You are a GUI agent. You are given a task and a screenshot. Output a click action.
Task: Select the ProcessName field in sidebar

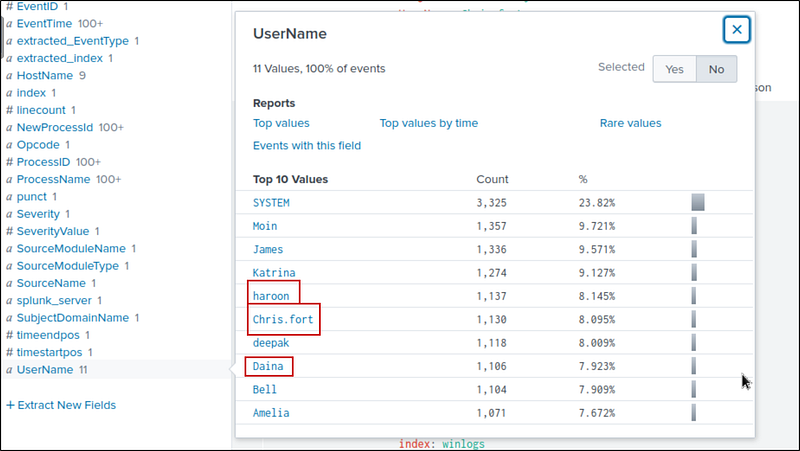point(53,179)
